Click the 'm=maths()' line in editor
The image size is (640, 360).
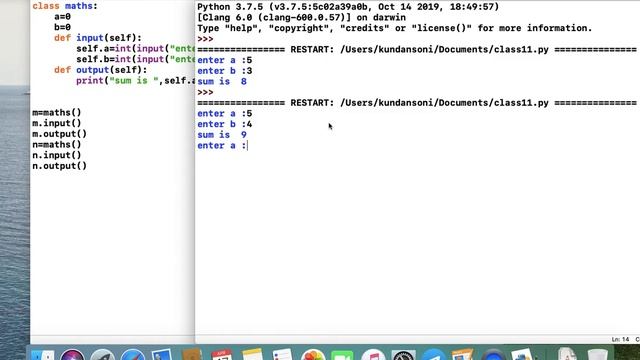(57, 113)
